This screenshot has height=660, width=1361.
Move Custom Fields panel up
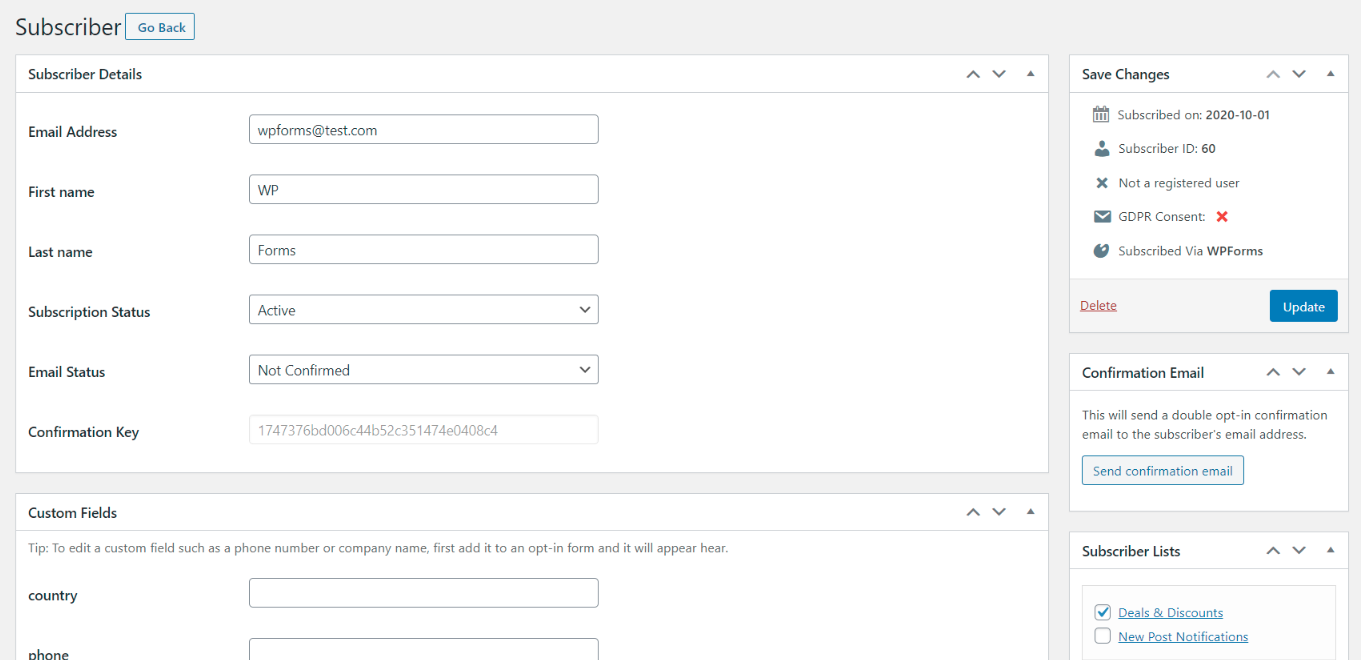point(973,512)
